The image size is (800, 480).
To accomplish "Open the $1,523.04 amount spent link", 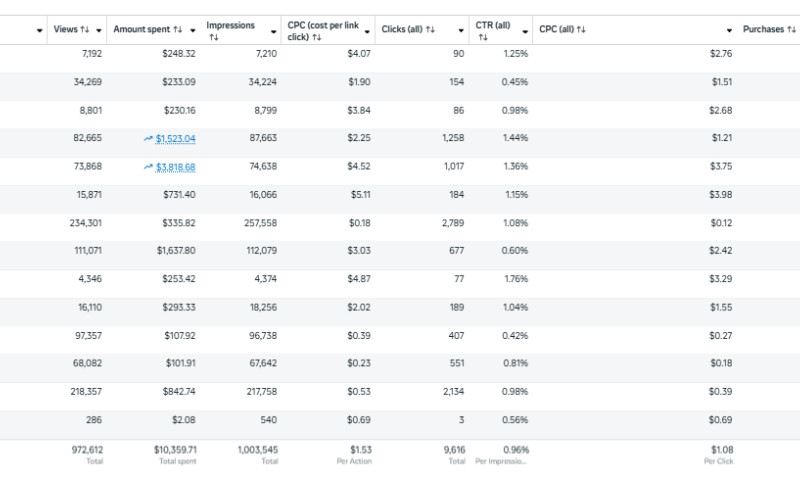I will (176, 139).
